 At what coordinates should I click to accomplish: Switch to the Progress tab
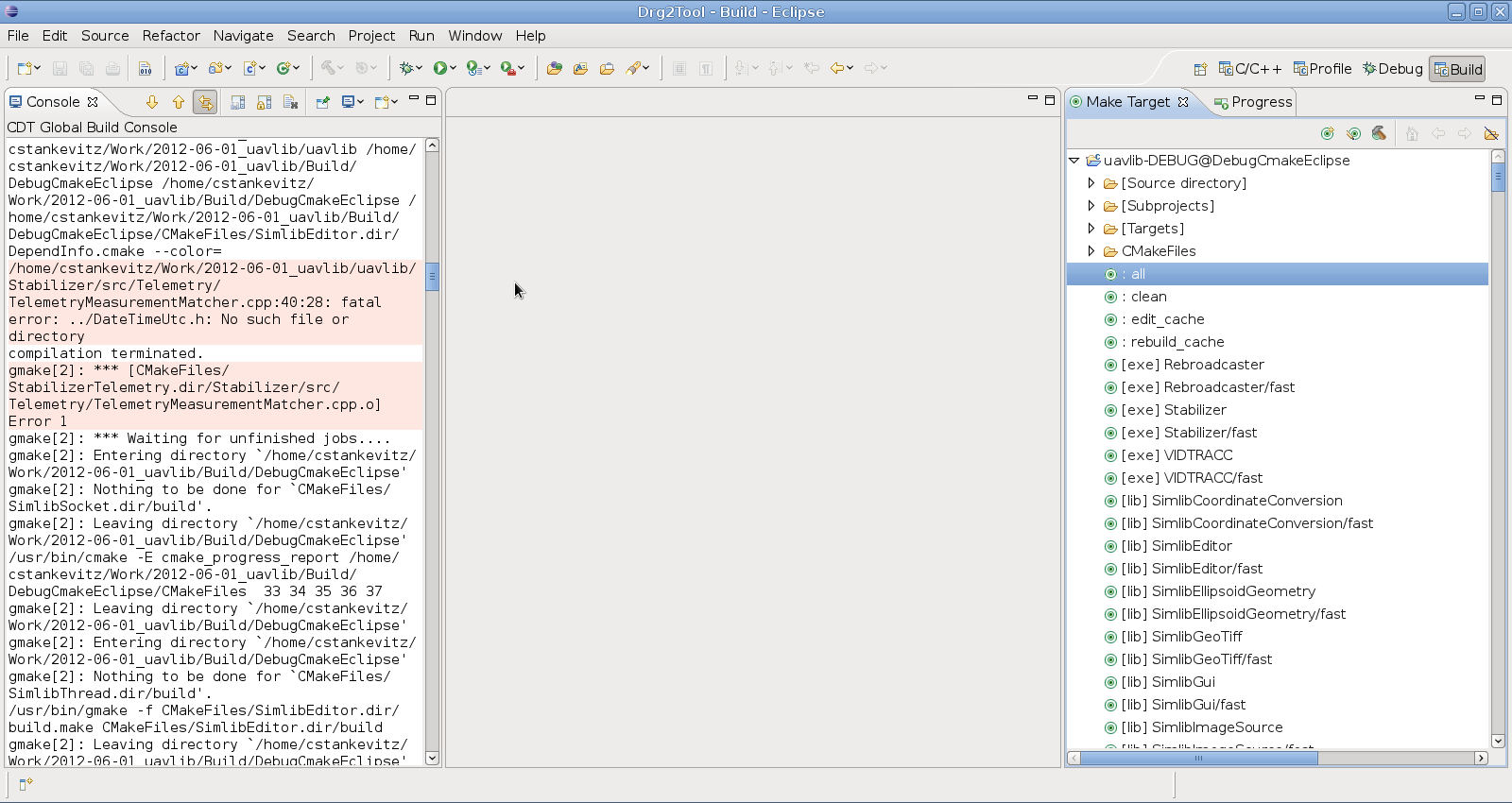coord(1253,102)
